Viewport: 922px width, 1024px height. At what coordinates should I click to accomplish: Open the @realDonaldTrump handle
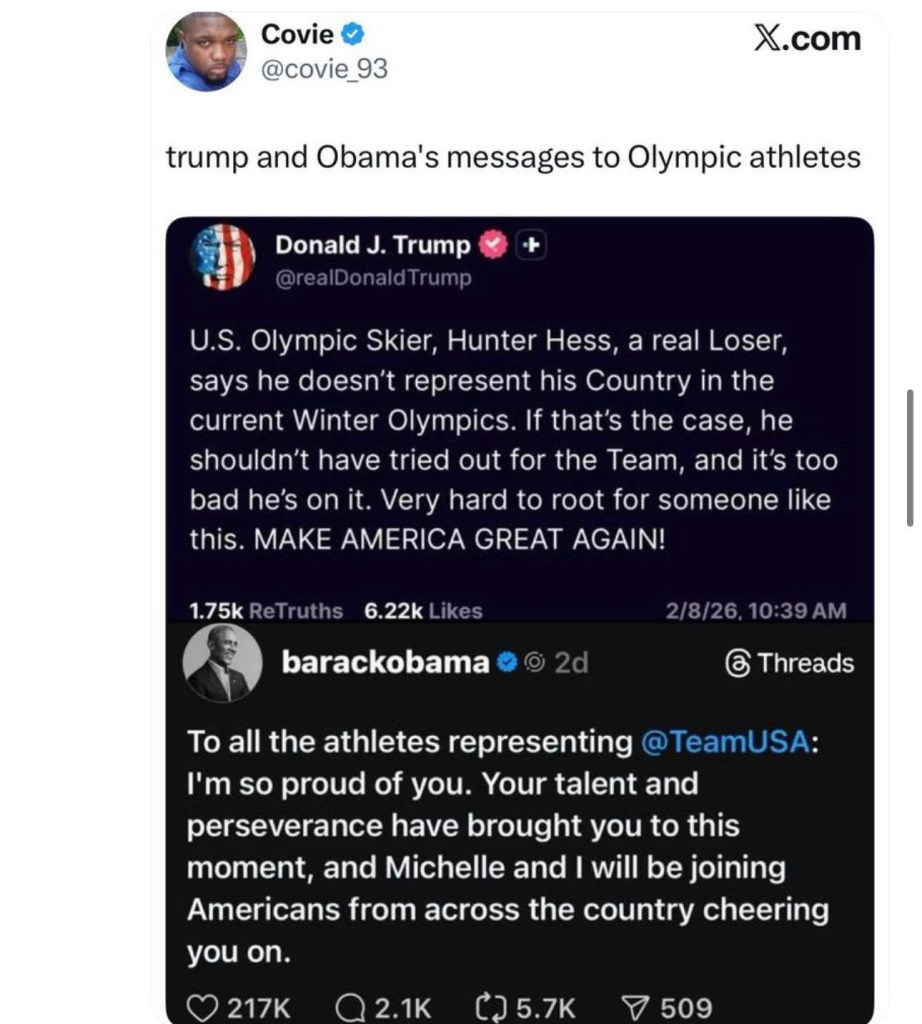pos(372,278)
